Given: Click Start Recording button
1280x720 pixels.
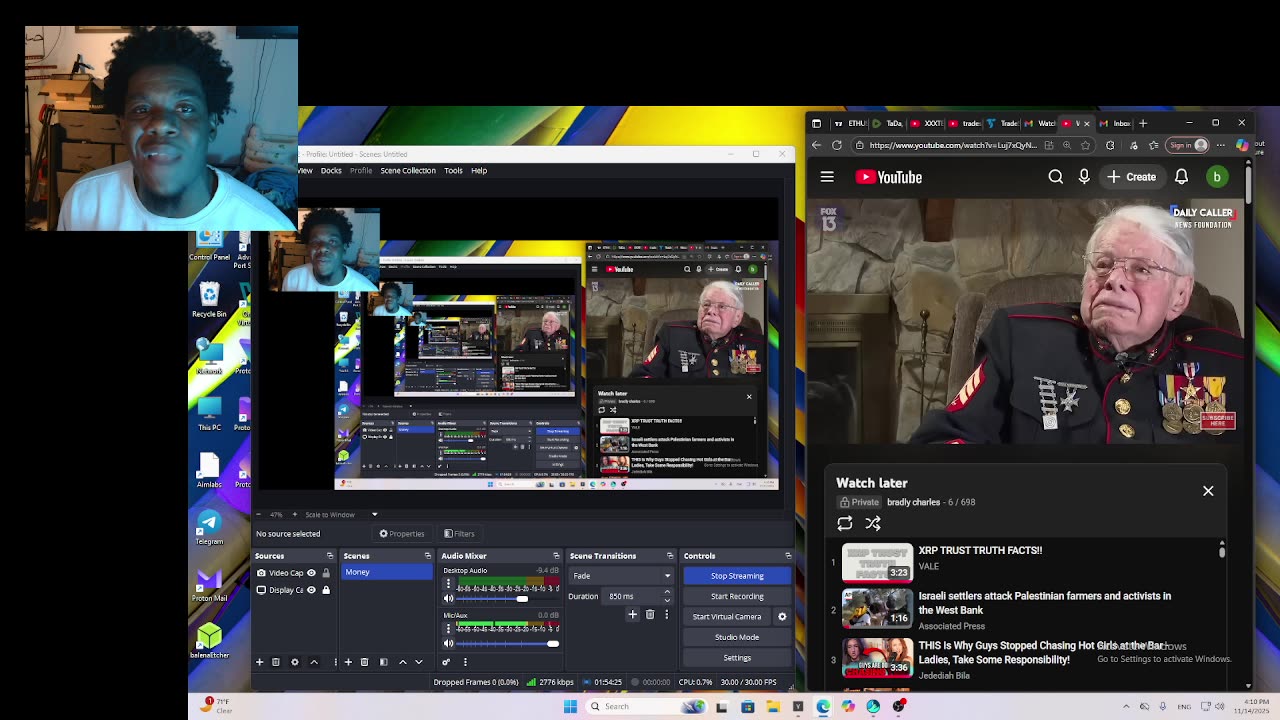Looking at the screenshot, I should [737, 596].
